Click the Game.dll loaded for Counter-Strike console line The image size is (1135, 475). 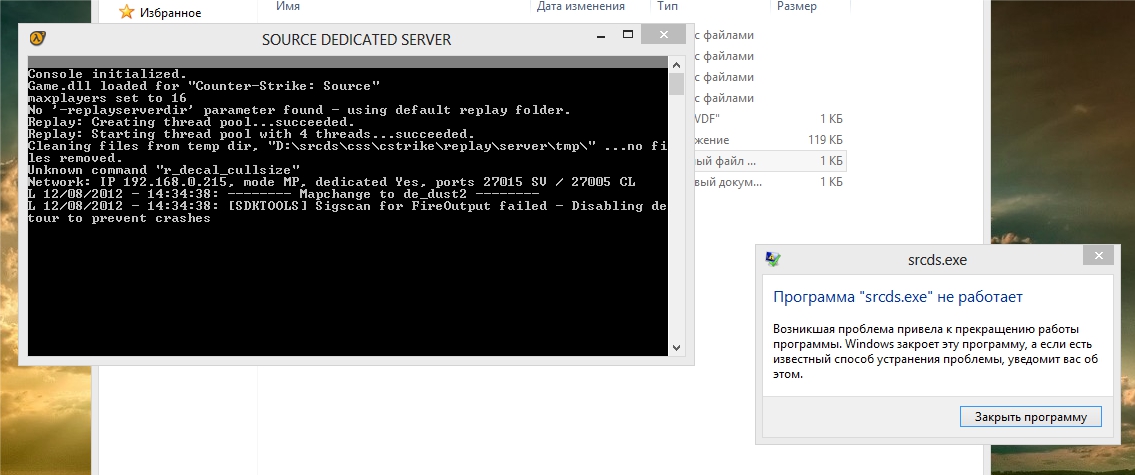click(x=204, y=86)
